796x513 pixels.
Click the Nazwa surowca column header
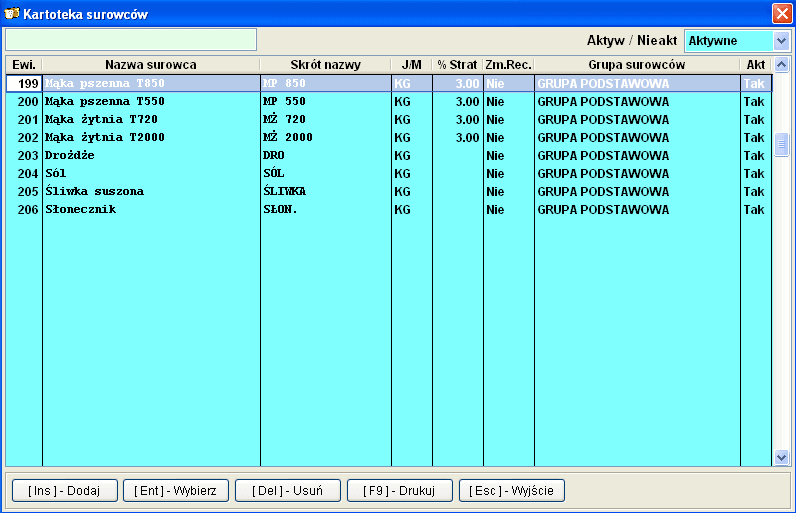(151, 65)
